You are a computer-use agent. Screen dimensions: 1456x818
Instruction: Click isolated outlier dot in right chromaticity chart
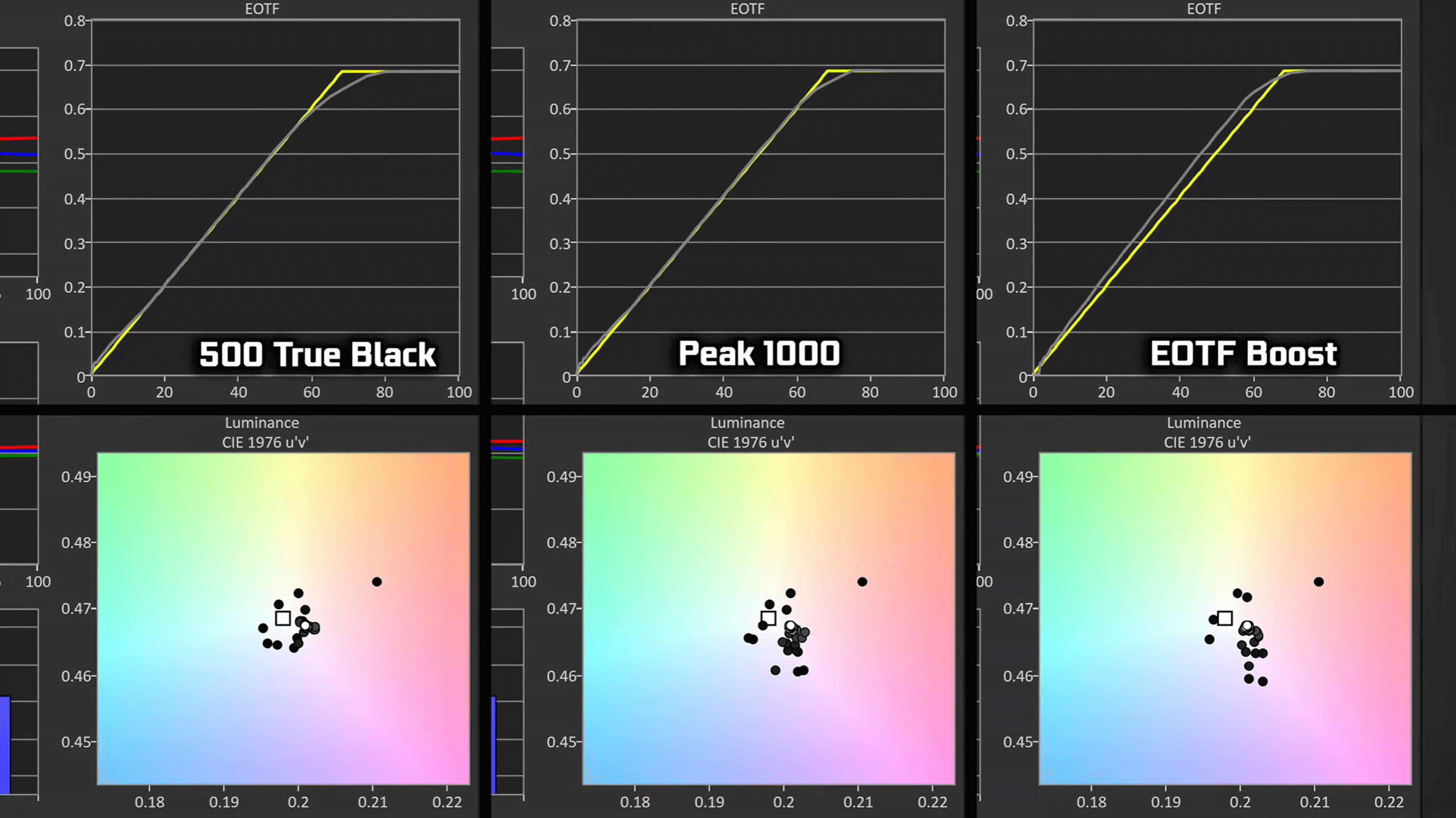1319,582
